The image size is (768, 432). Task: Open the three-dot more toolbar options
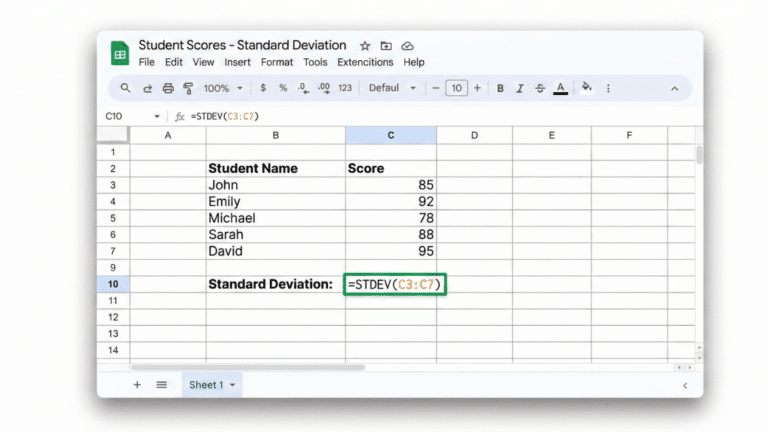(608, 88)
